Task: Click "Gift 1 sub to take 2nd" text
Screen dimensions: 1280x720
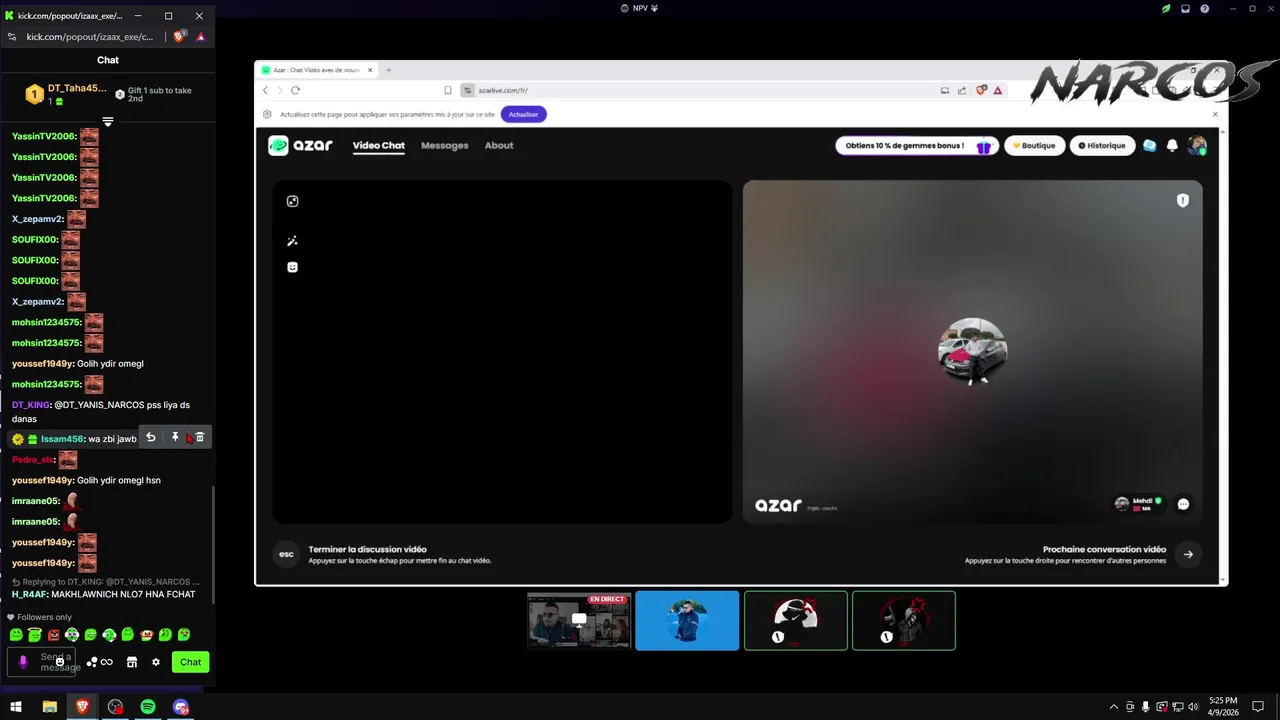Action: coord(159,94)
